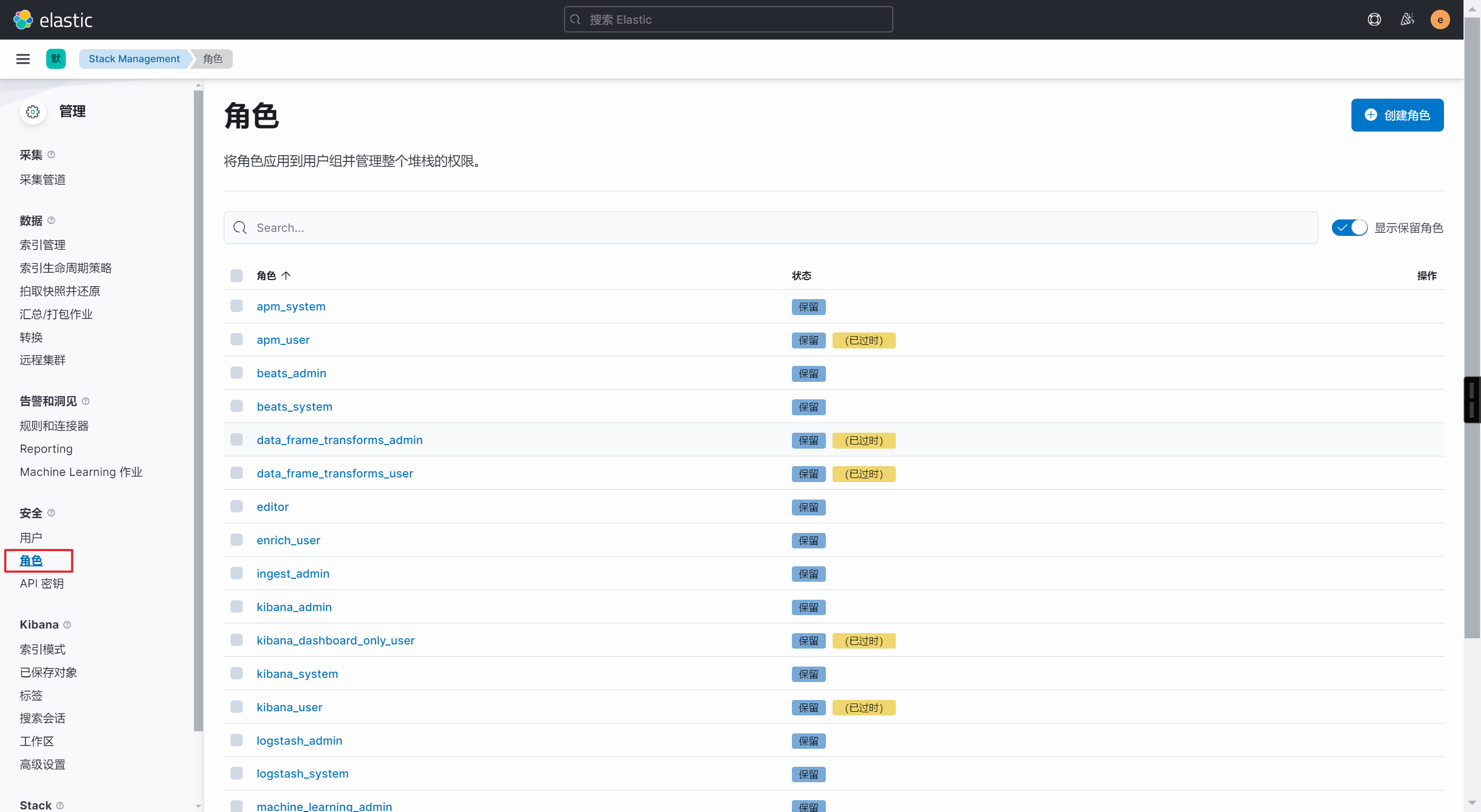The image size is (1481, 812).
Task: Open 远程集群 in sidebar
Action: tap(43, 360)
